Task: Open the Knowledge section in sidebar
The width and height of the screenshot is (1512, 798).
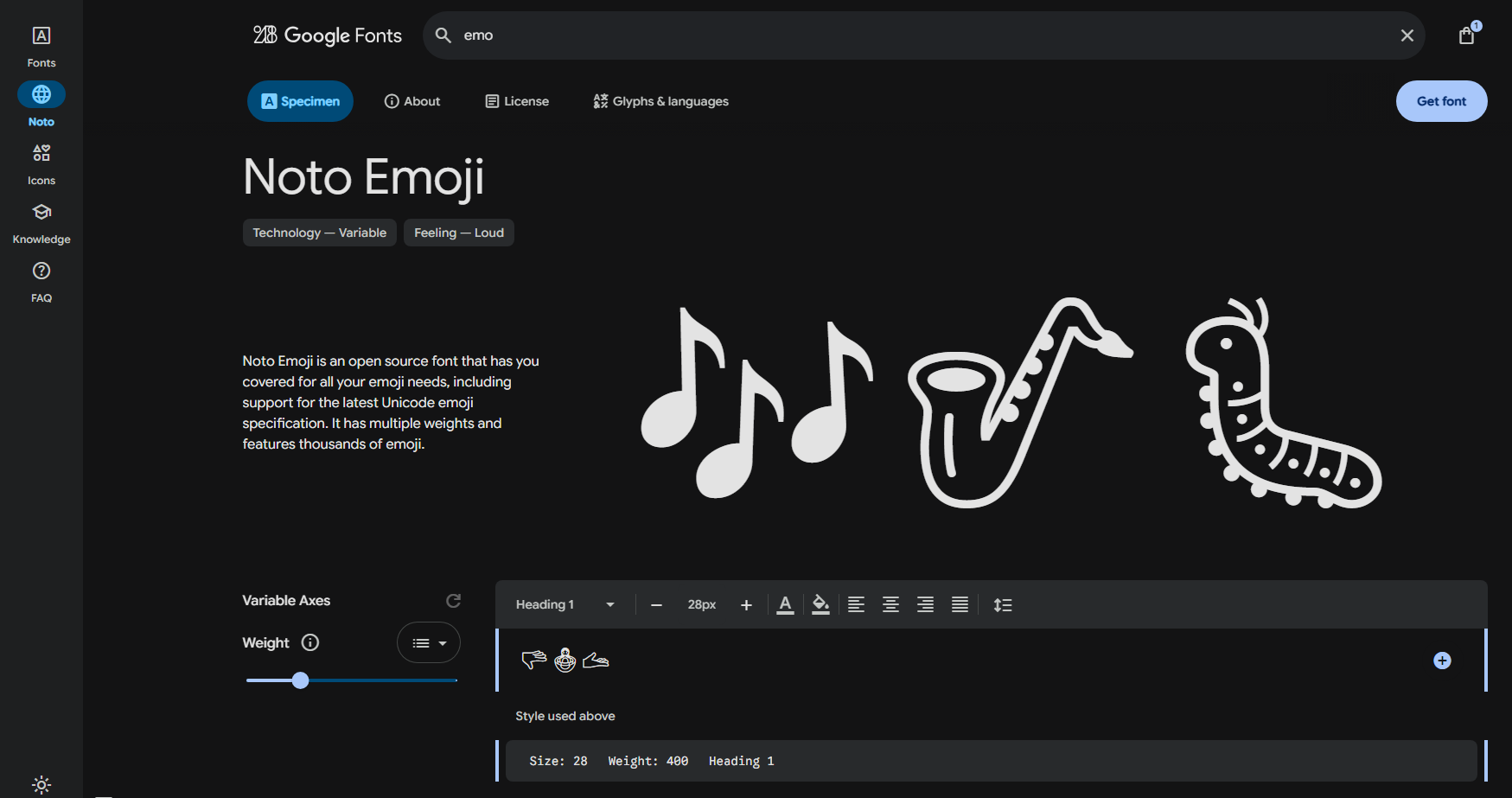Action: click(41, 223)
